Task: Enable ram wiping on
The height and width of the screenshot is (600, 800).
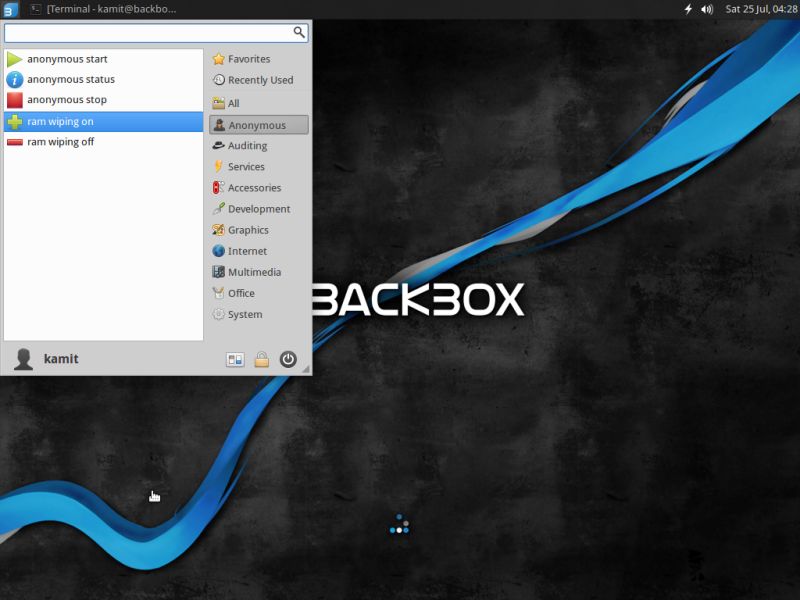Action: [x=59, y=121]
